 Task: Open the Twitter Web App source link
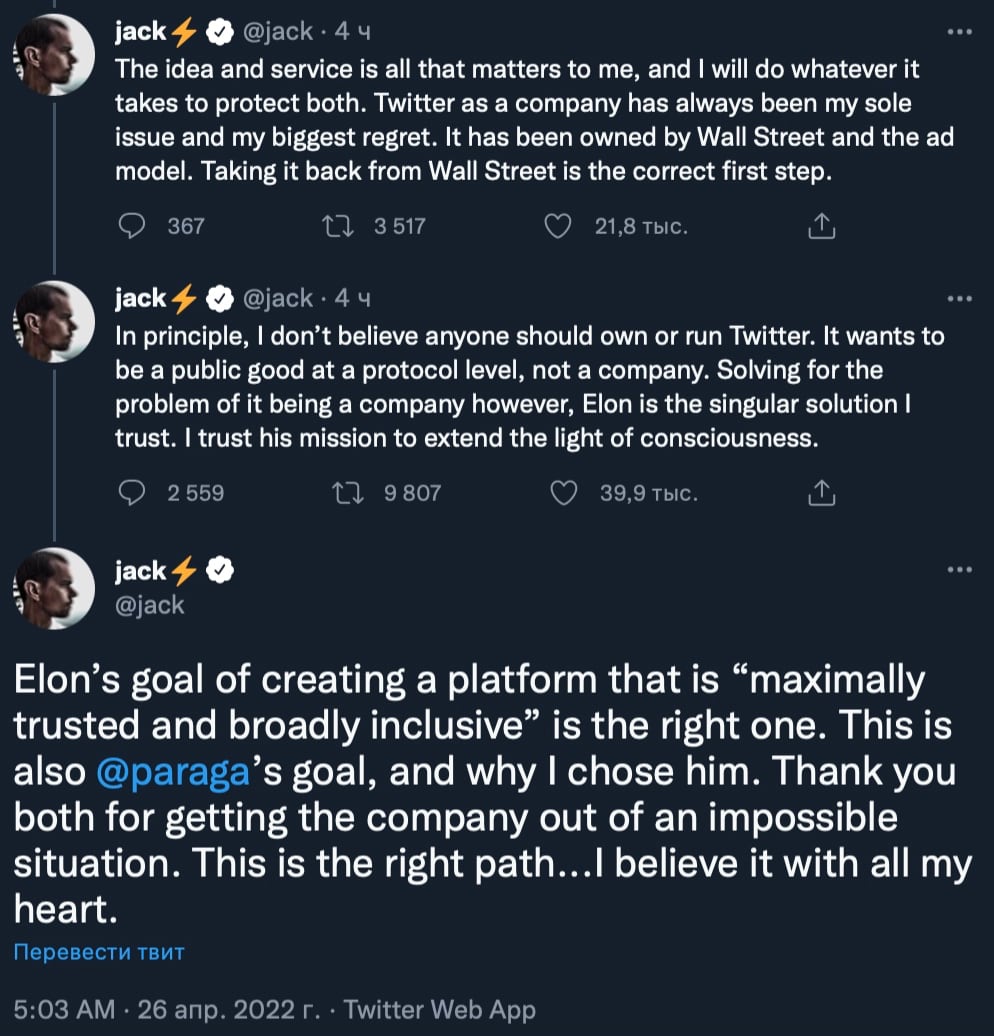pos(439,1010)
